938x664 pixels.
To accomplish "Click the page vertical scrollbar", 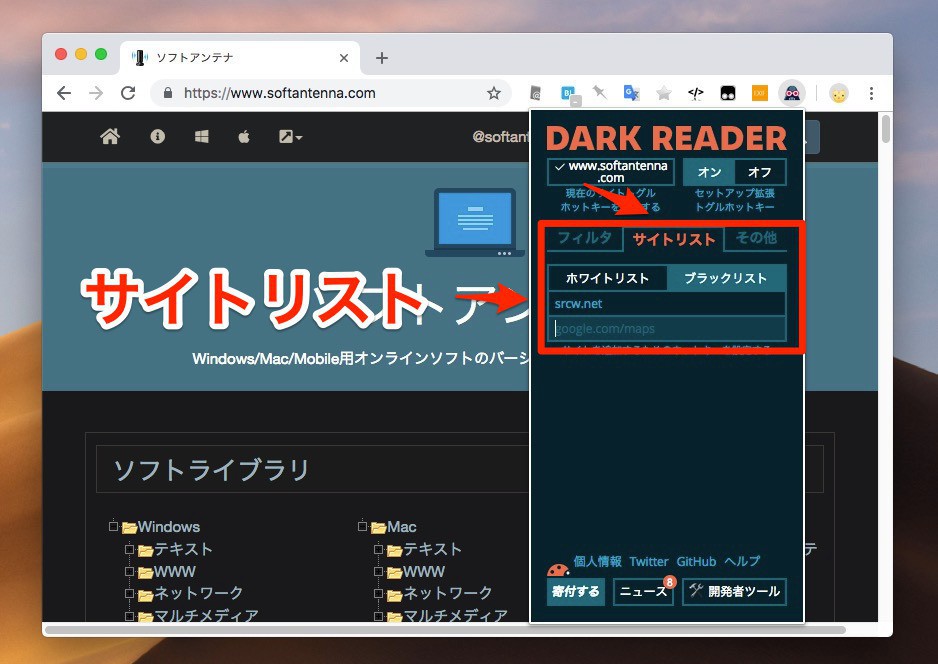I will pos(886,129).
